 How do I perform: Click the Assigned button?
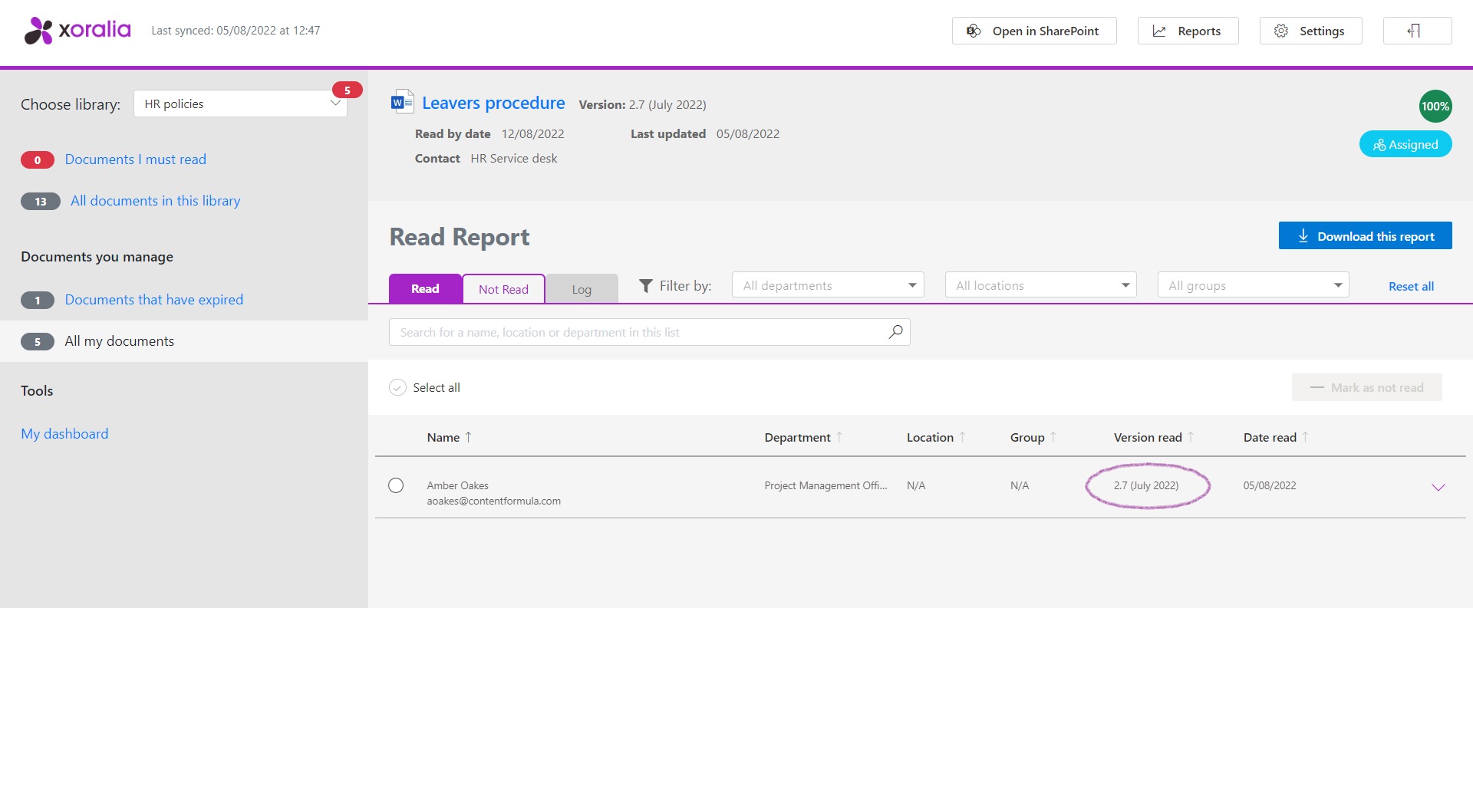click(x=1405, y=144)
